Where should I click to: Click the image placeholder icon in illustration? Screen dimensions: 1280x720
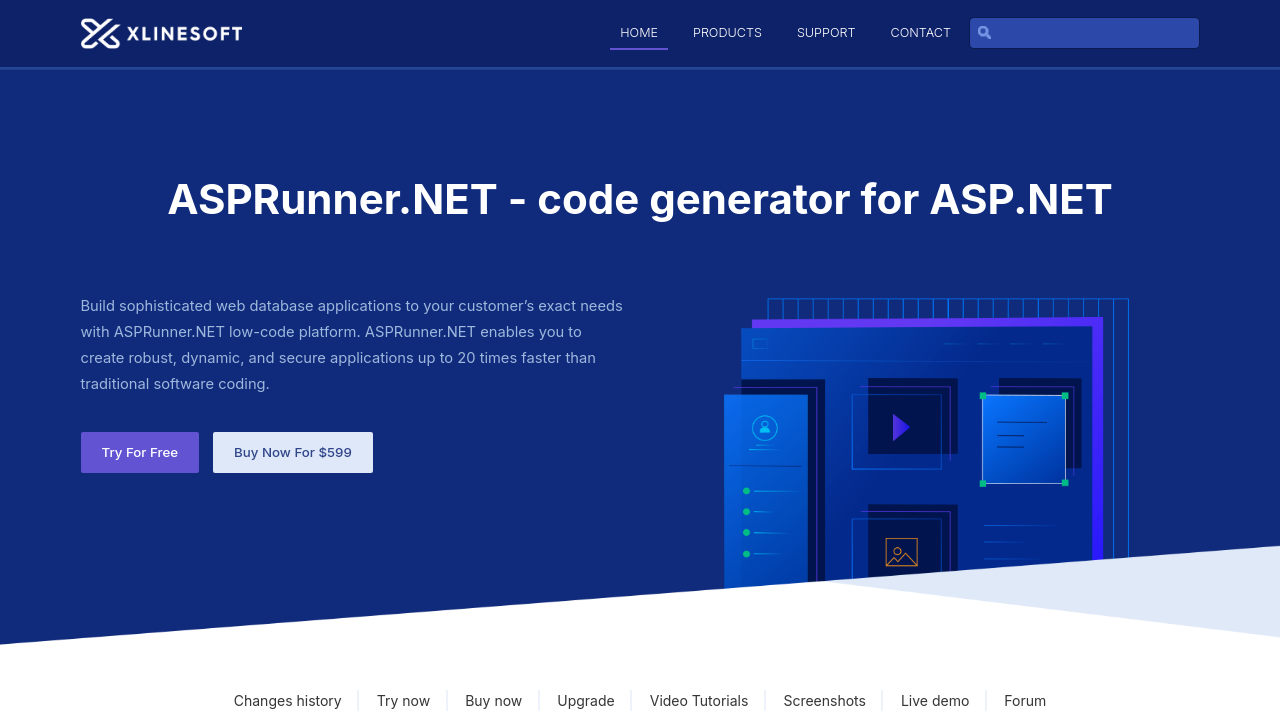(x=901, y=552)
